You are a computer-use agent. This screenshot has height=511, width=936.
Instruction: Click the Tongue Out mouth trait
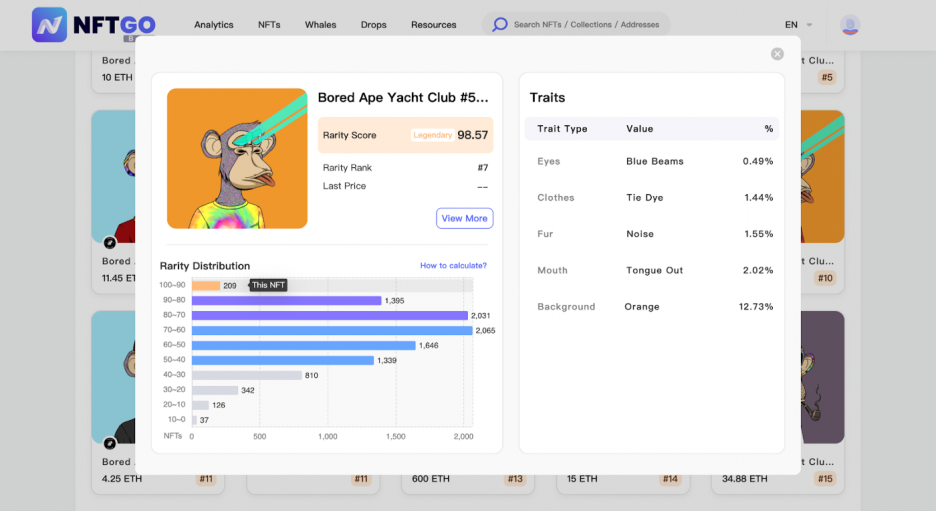[x=654, y=270]
